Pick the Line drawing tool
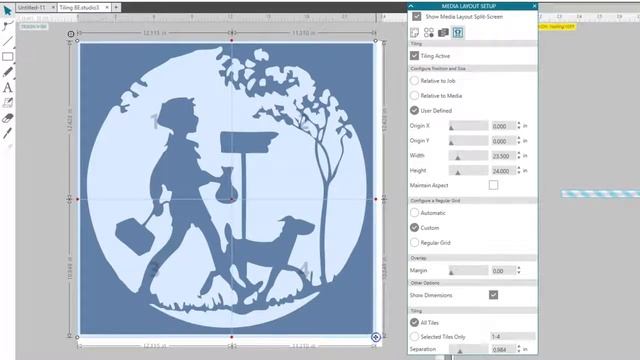The width and height of the screenshot is (640, 360). 7,41
